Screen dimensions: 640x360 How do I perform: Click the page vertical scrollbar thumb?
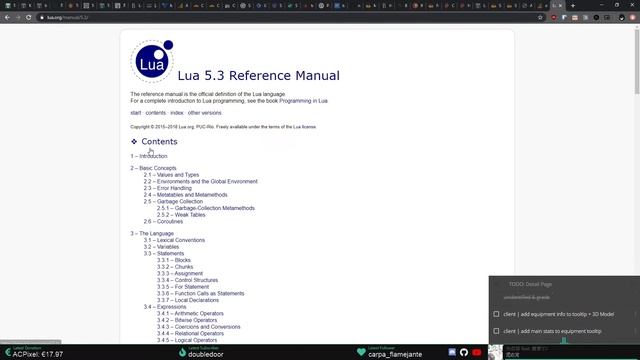coord(637,61)
